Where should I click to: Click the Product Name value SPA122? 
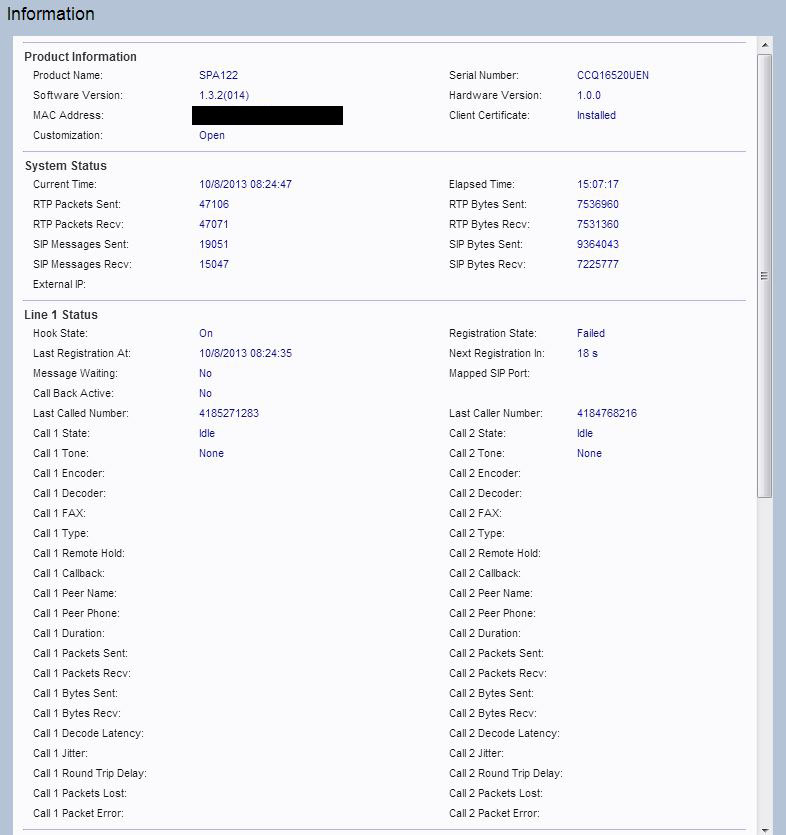click(x=218, y=75)
